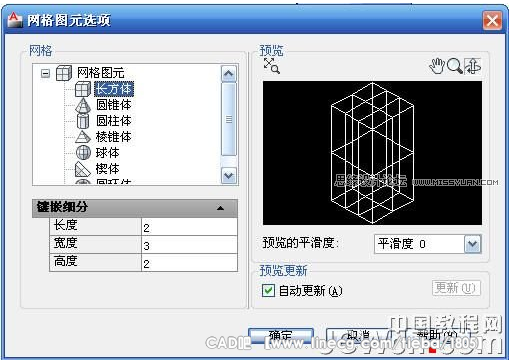Click the 高度 value field
This screenshot has height=360, width=512.
(189, 263)
